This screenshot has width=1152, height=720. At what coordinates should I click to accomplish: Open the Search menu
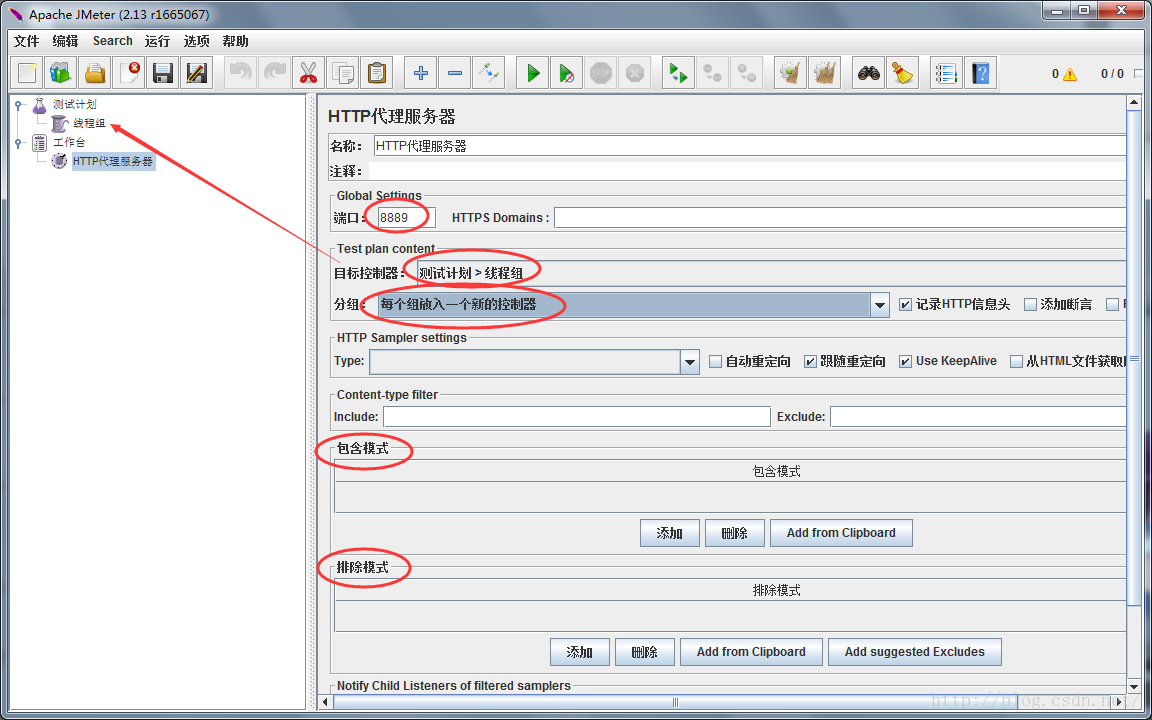(x=112, y=41)
